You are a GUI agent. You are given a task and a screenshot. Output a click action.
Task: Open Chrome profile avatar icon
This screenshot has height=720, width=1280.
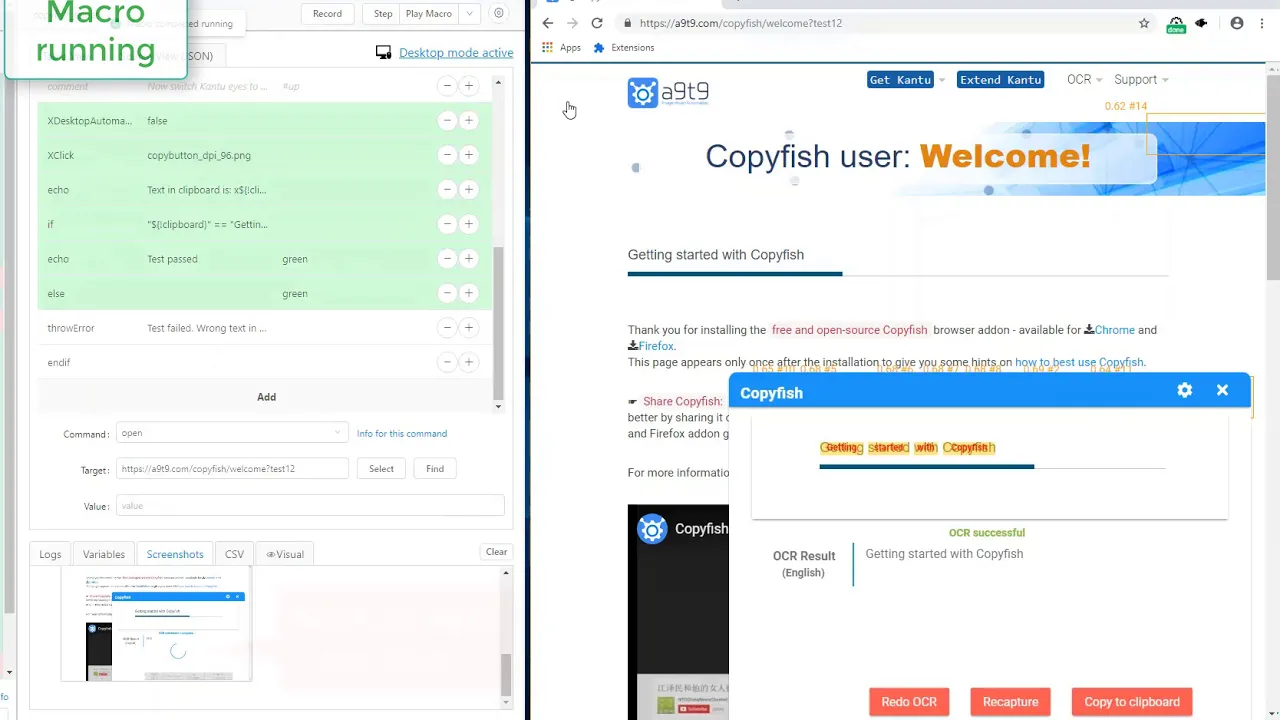pos(1237,23)
